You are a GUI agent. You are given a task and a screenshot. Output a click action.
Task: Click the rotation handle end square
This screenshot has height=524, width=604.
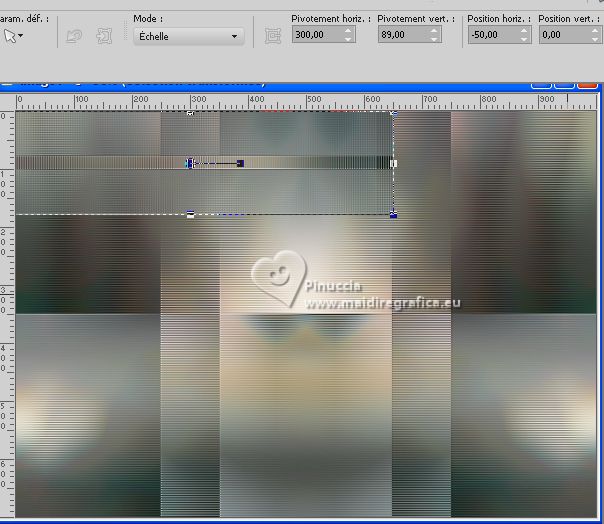[240, 163]
